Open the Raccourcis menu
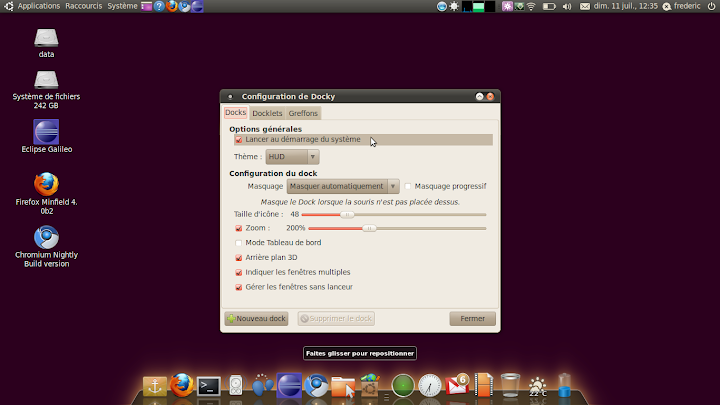This screenshot has width=720, height=405. click(84, 6)
